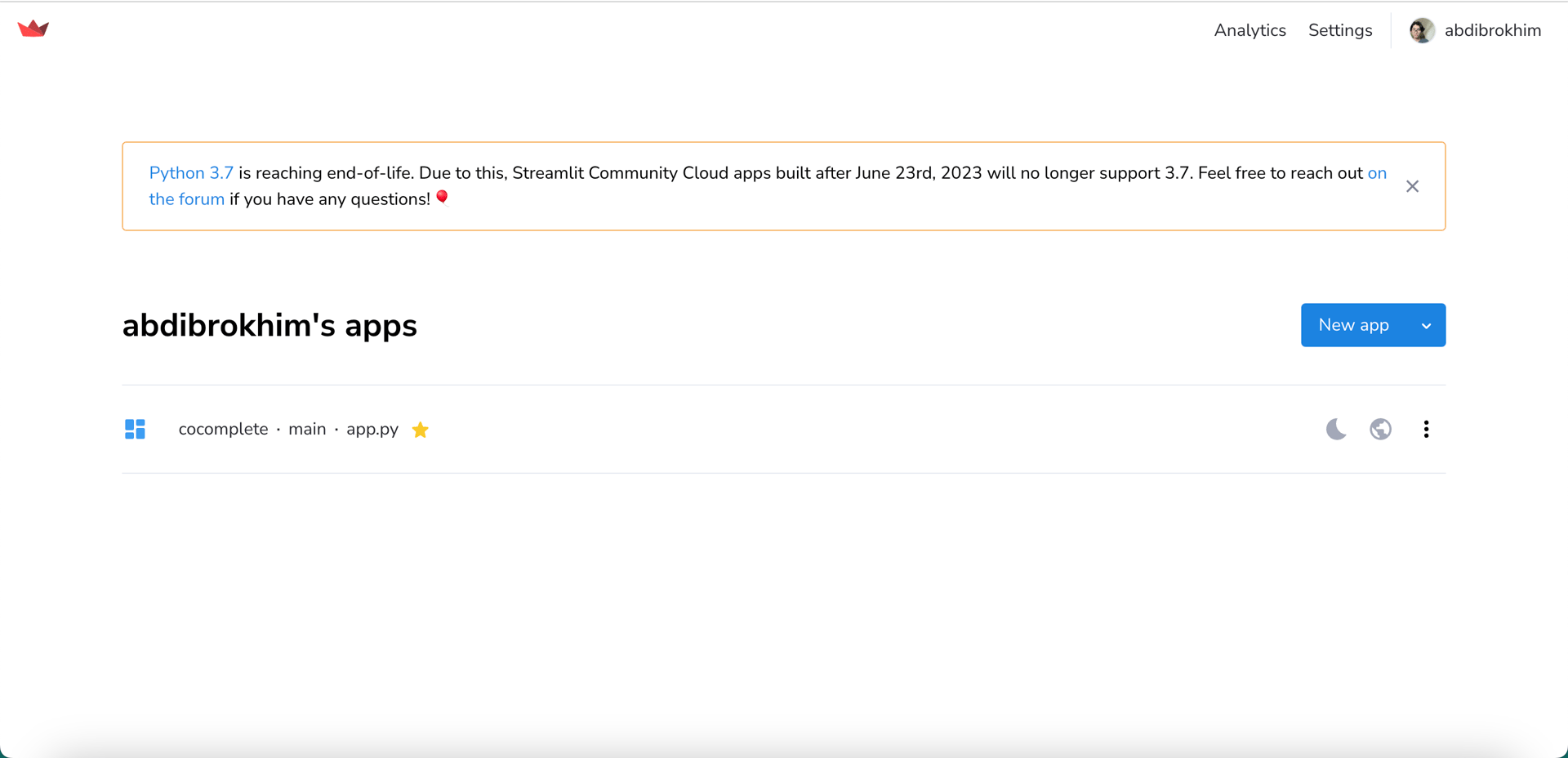The height and width of the screenshot is (758, 1568).
Task: Open the Analytics page
Action: click(x=1249, y=30)
